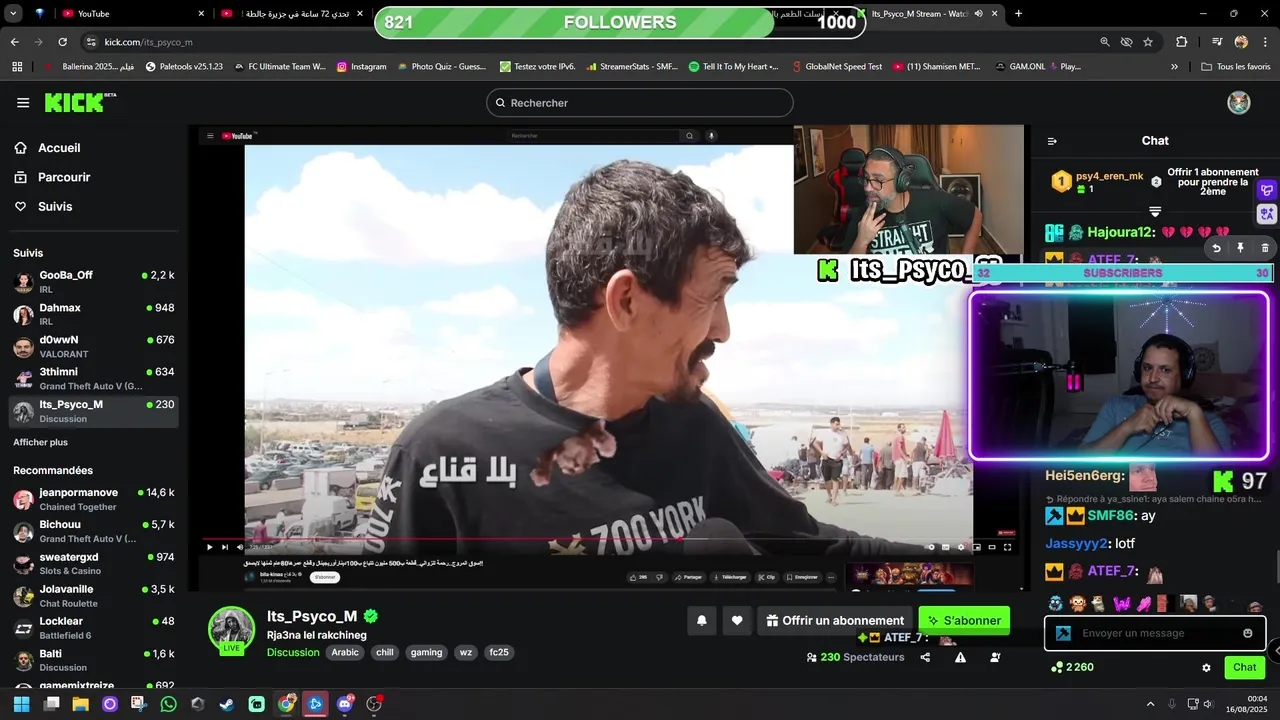1280x720 pixels.
Task: Open channel points balance 2 260
Action: [1072, 667]
